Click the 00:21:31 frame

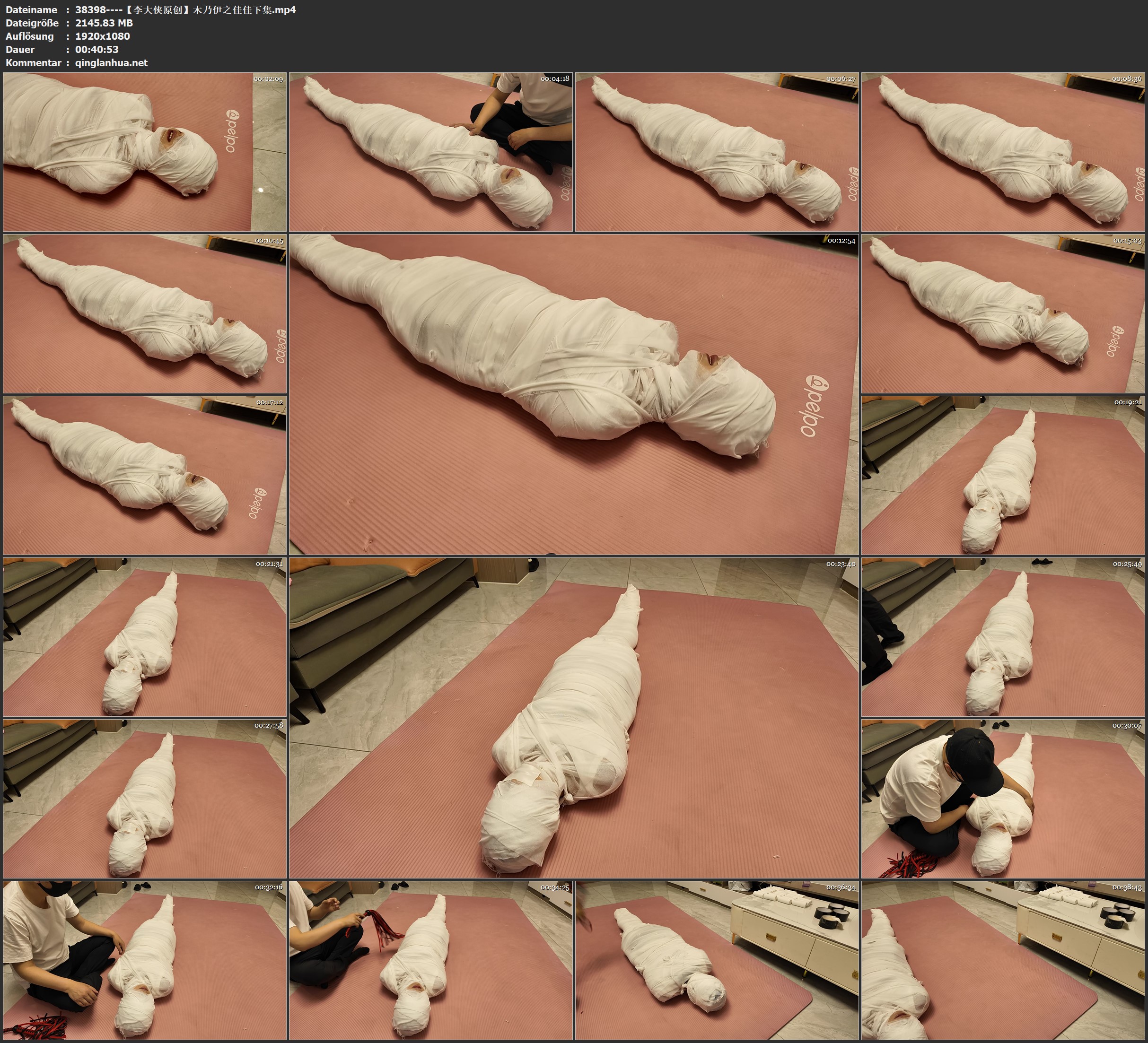(145, 637)
